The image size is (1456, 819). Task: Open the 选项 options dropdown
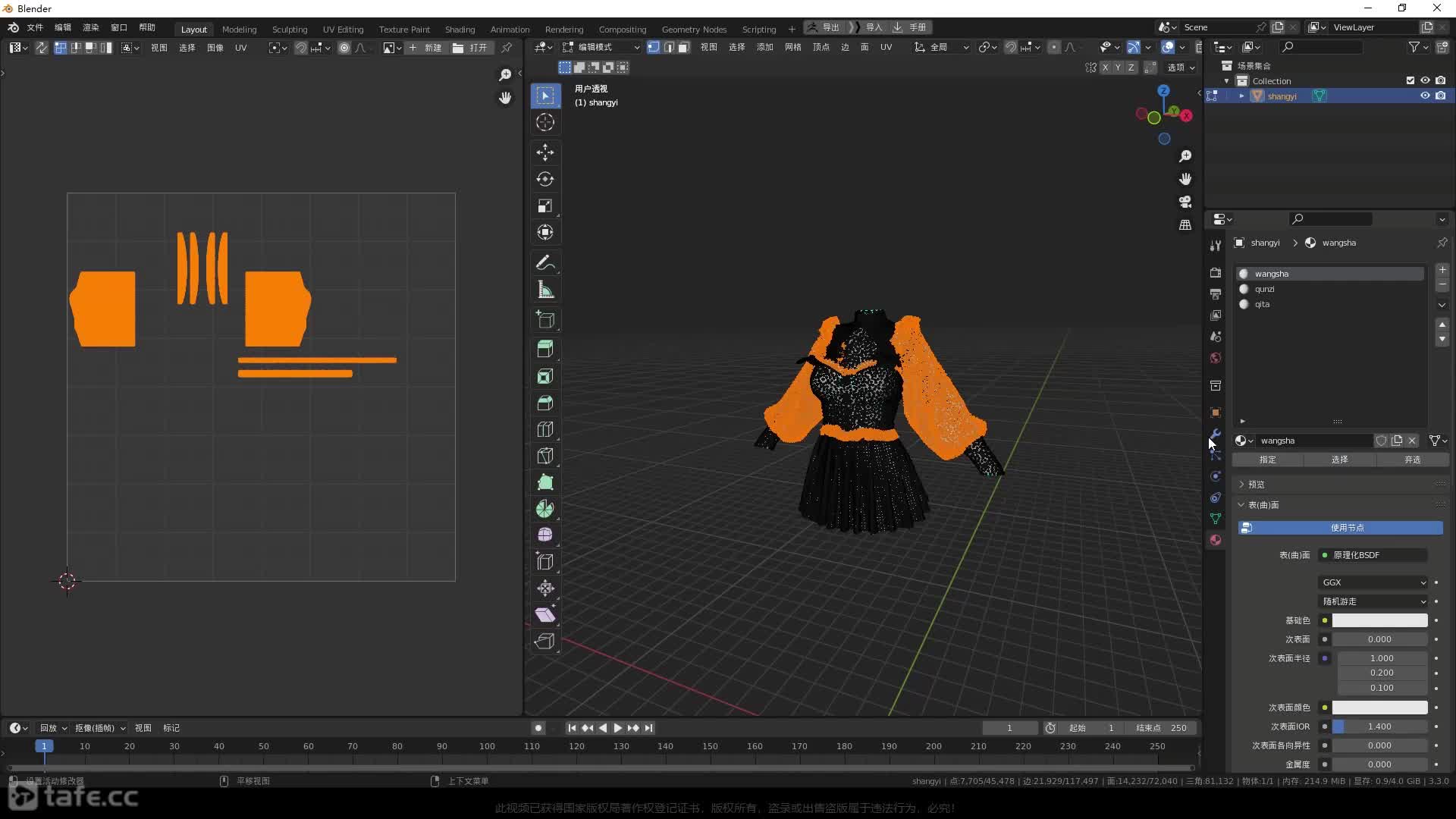tap(1181, 67)
